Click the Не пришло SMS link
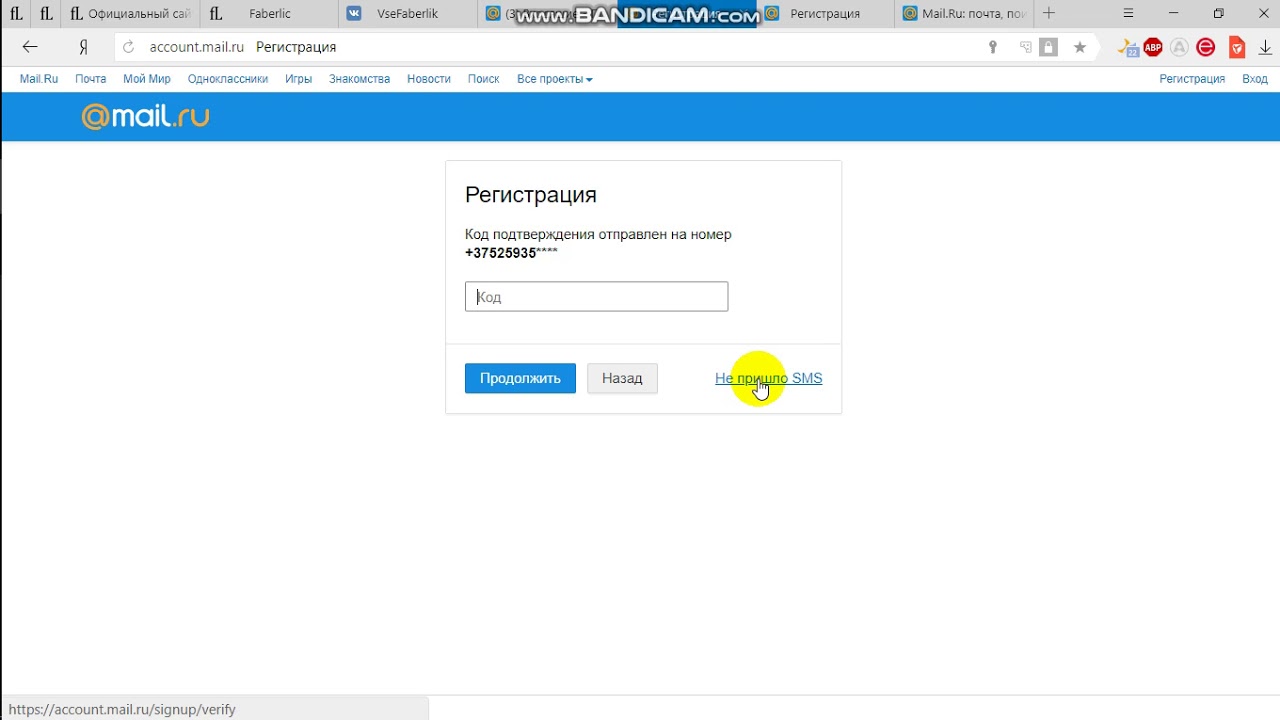 768,378
